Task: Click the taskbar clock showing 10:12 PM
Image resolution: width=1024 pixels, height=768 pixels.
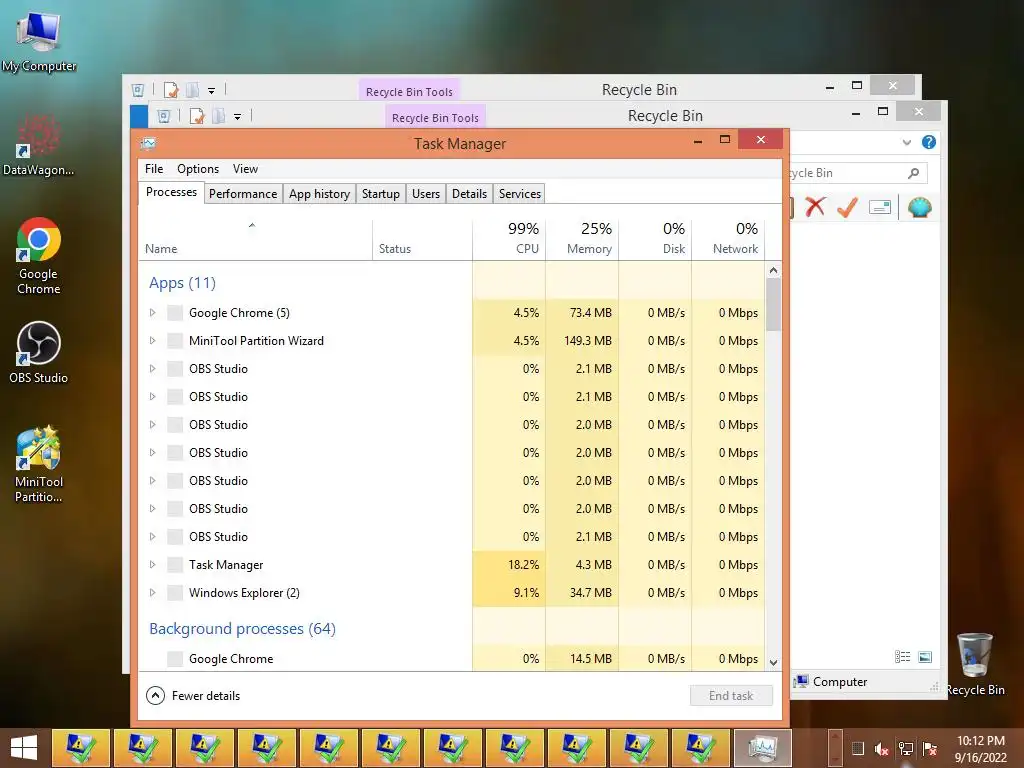Action: [980, 749]
